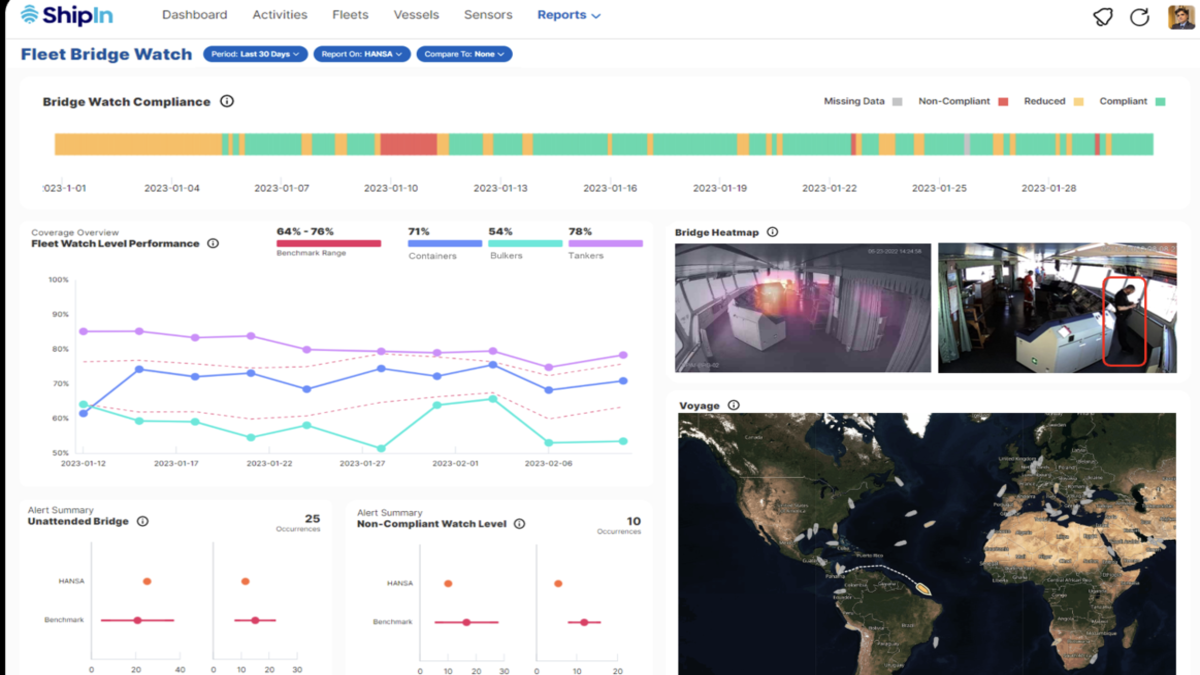The image size is (1200, 675).
Task: Click the Non-Compliant red legend swatch
Action: point(1003,102)
